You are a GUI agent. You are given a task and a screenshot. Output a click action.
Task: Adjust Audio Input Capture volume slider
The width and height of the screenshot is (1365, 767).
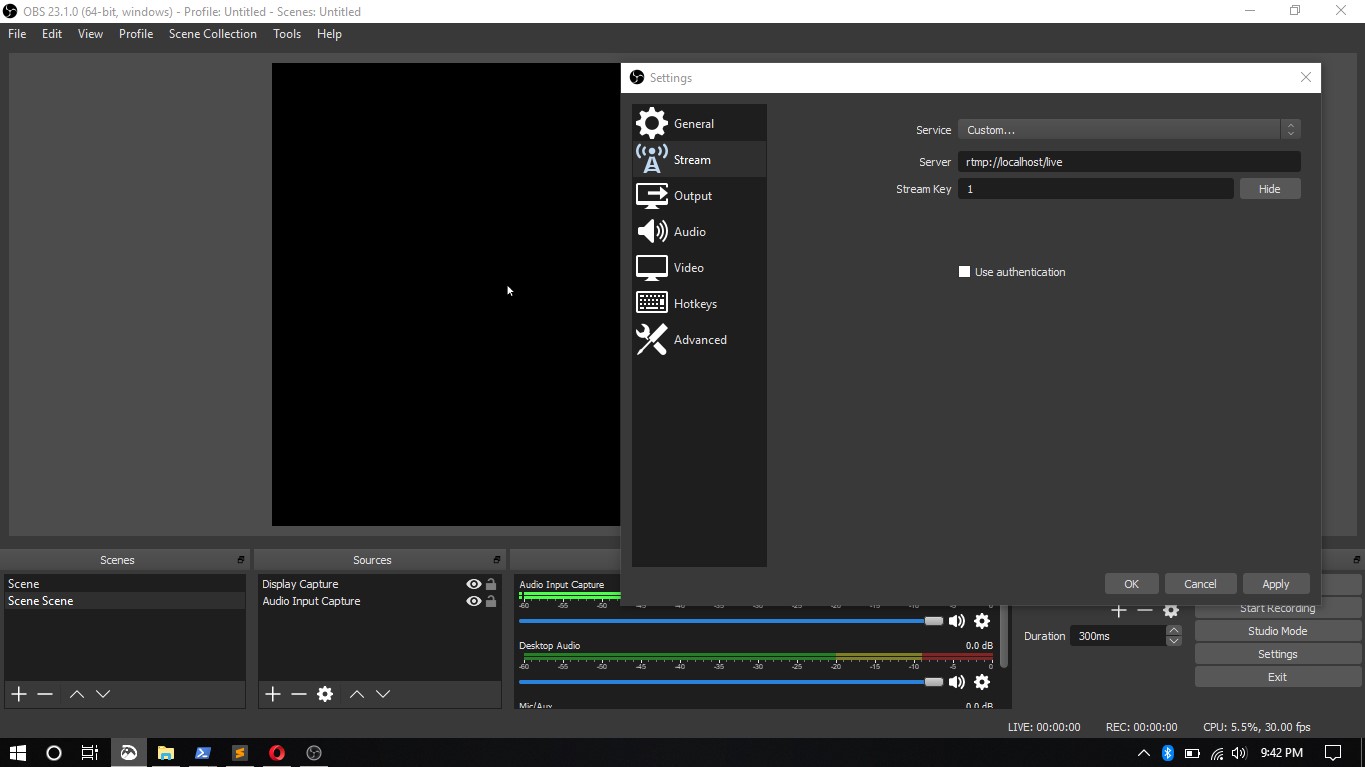[934, 621]
